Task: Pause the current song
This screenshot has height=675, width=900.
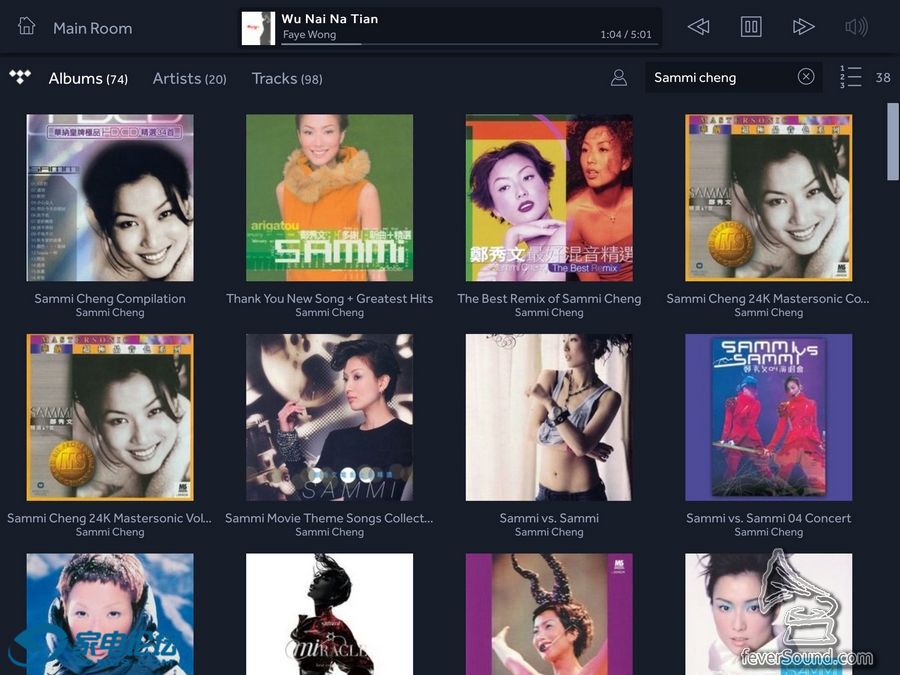Action: (x=751, y=27)
